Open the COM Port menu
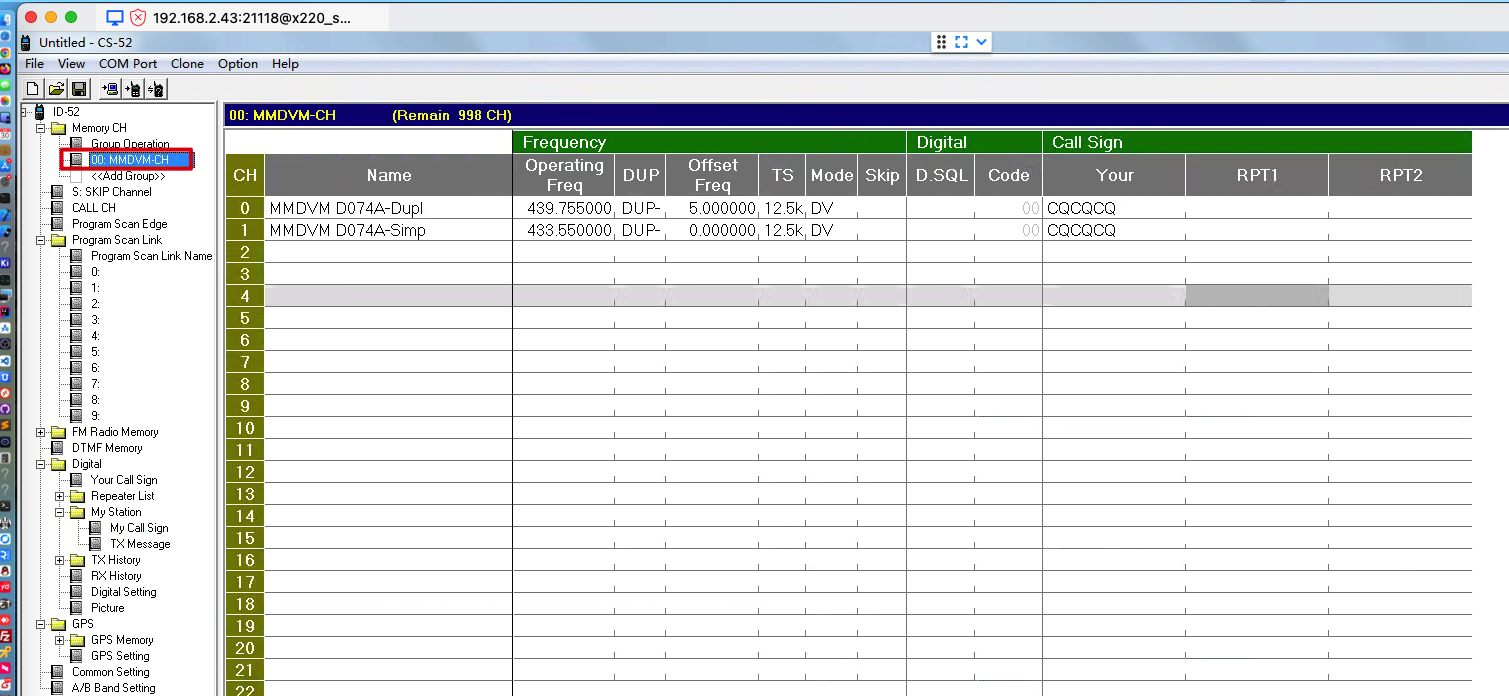Viewport: 1509px width, 696px height. pyautogui.click(x=128, y=63)
